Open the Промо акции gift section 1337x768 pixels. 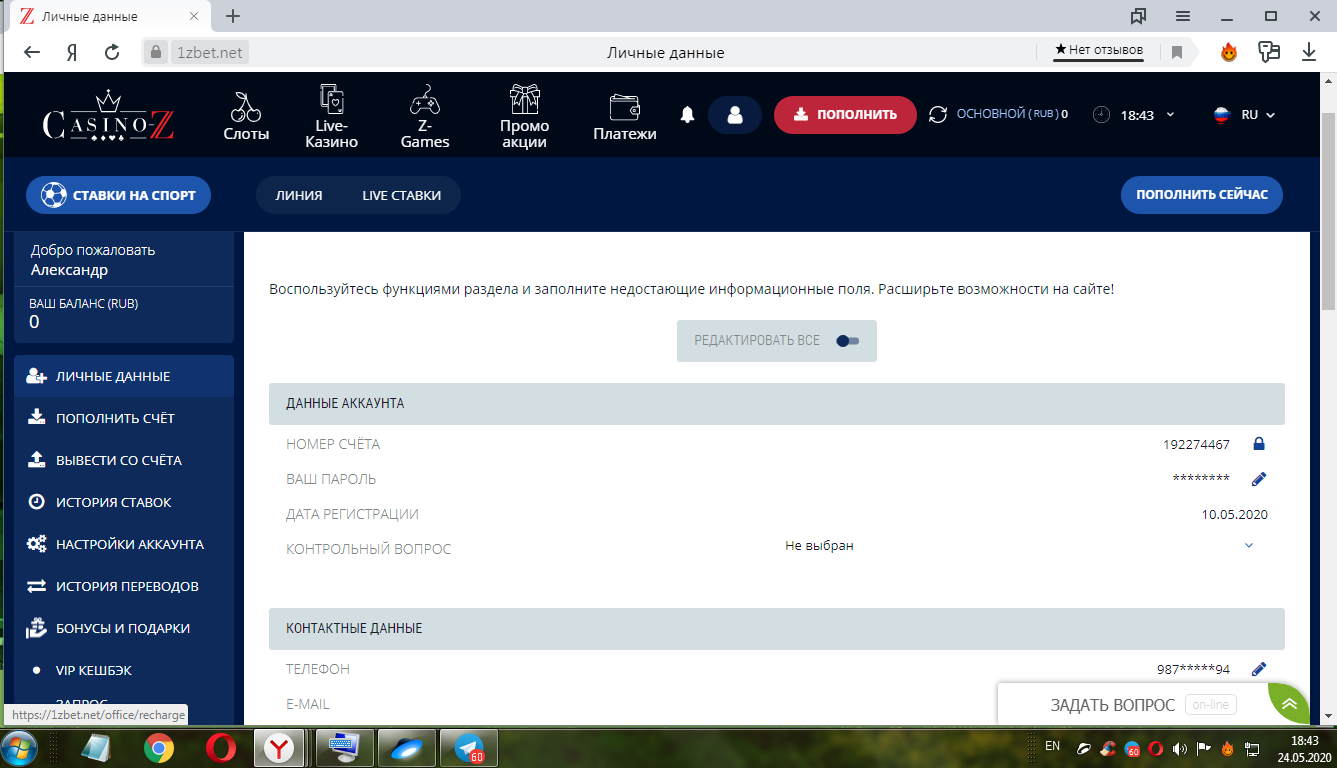coord(525,115)
